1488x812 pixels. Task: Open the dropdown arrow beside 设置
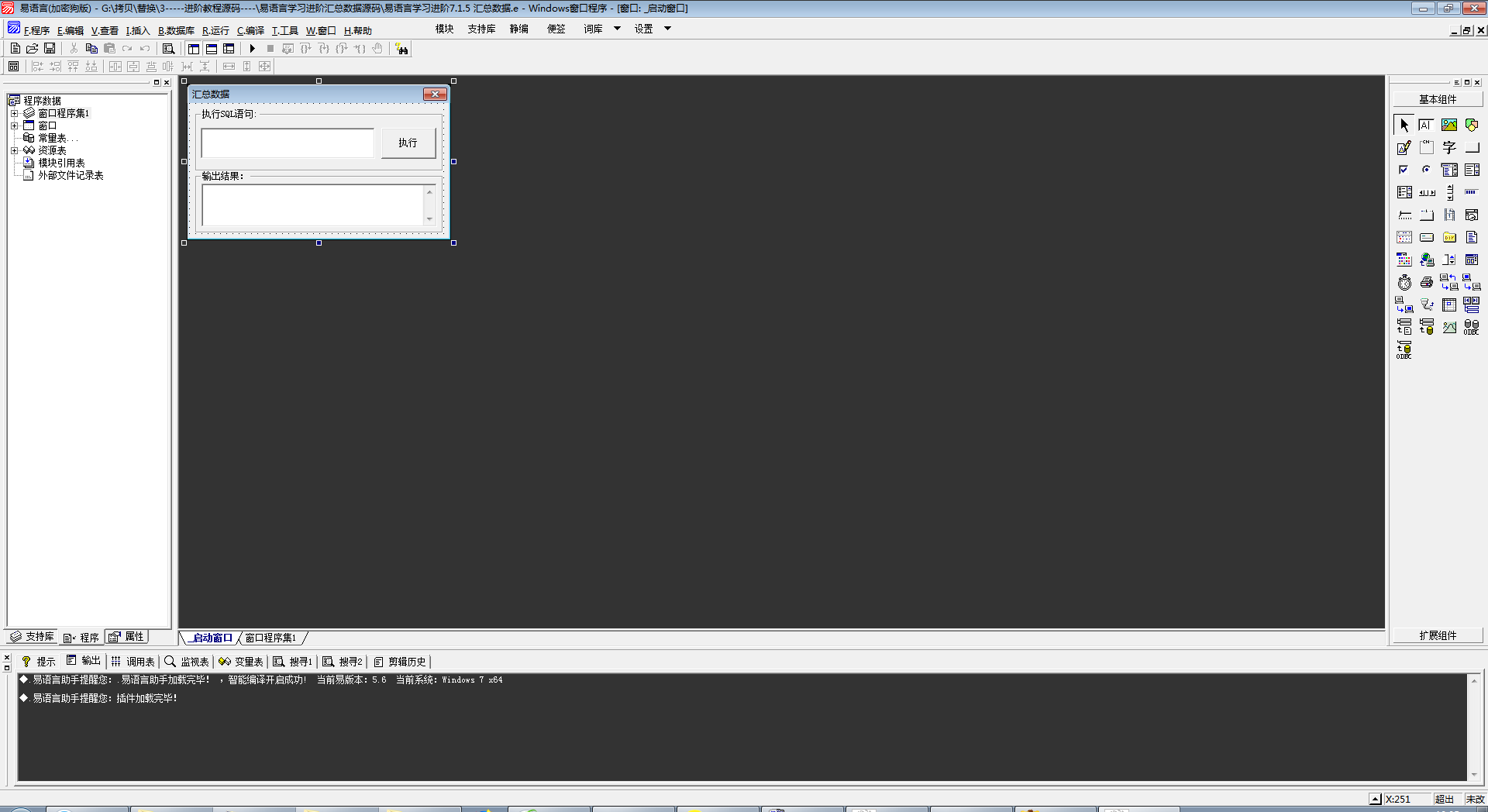point(667,29)
